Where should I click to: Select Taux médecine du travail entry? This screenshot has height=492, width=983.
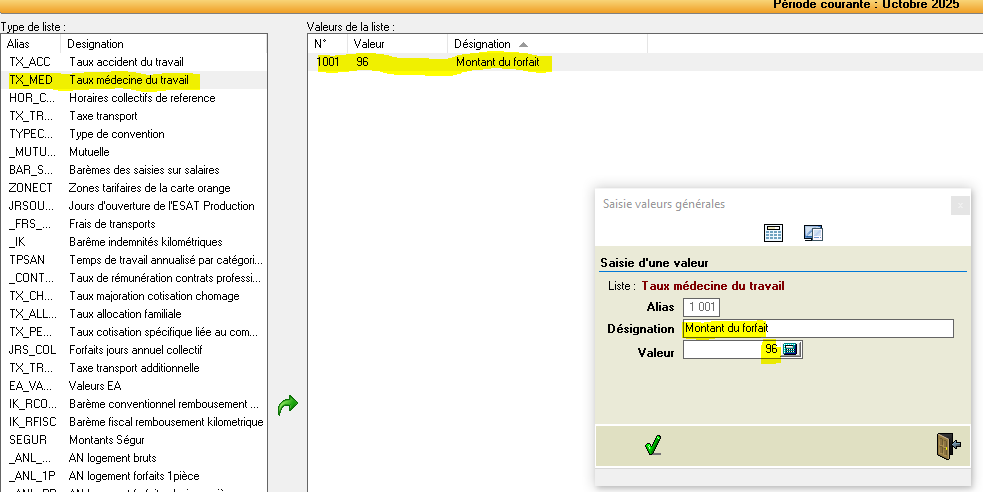(x=128, y=80)
